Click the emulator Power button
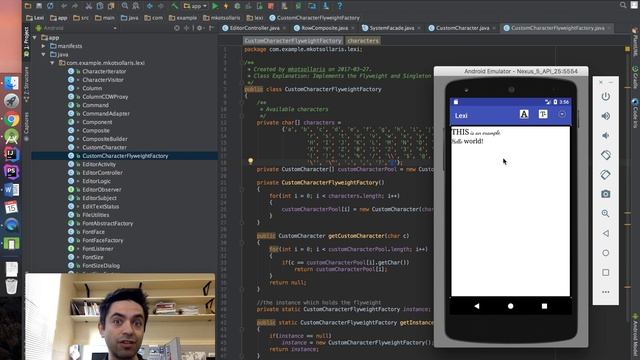The image size is (640, 360). point(606,97)
